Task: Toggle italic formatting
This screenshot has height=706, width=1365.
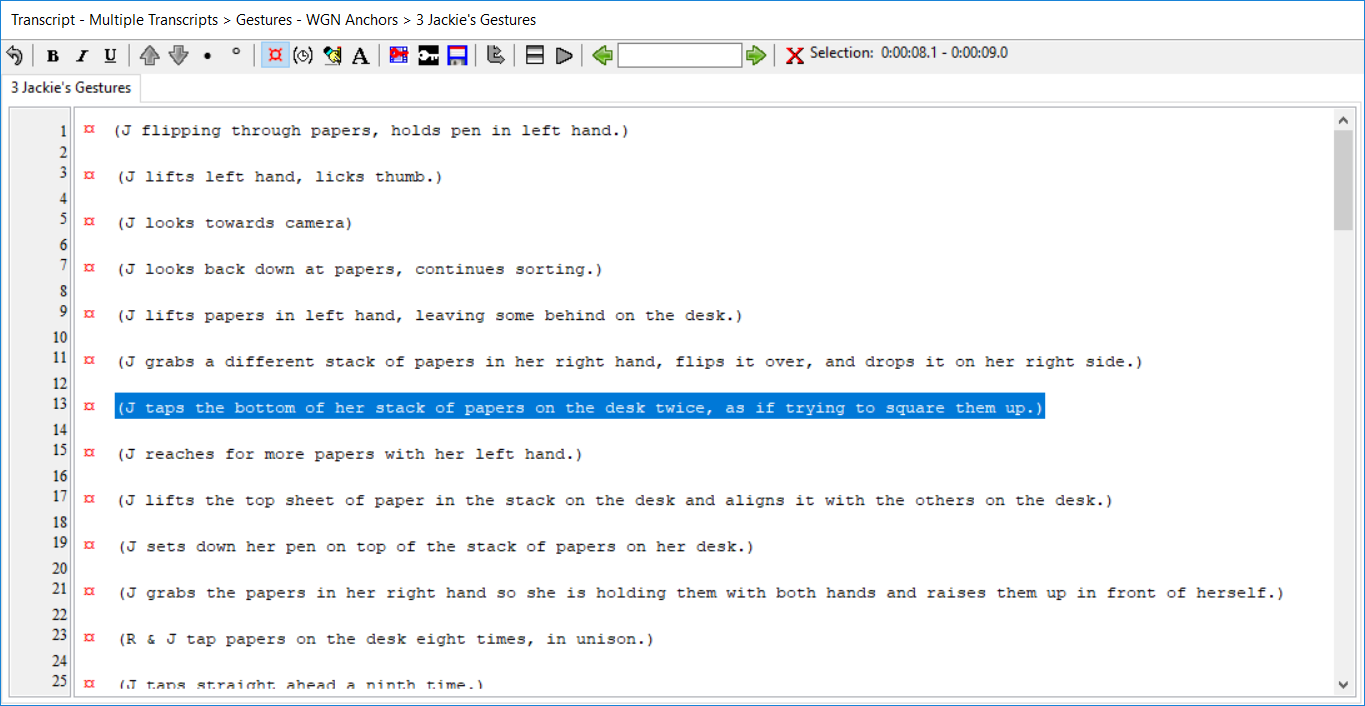Action: 82,56
